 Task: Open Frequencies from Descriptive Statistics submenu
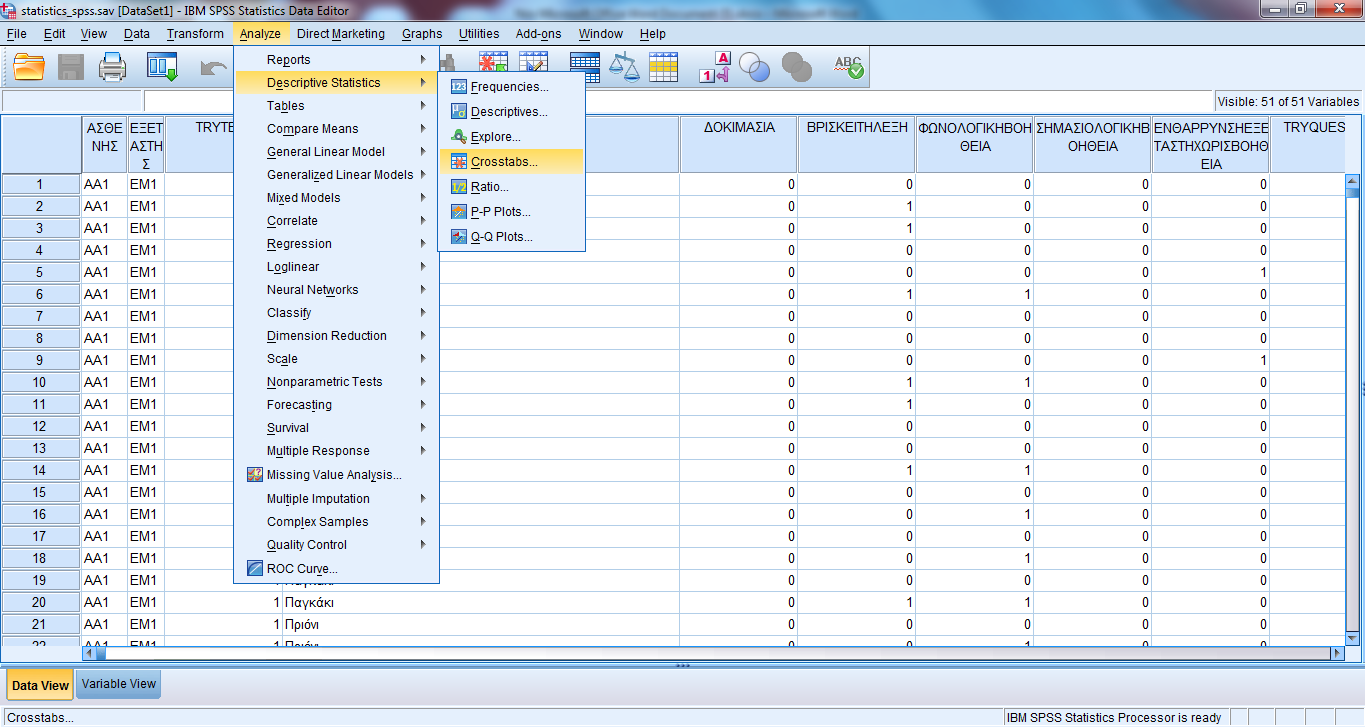click(x=511, y=87)
